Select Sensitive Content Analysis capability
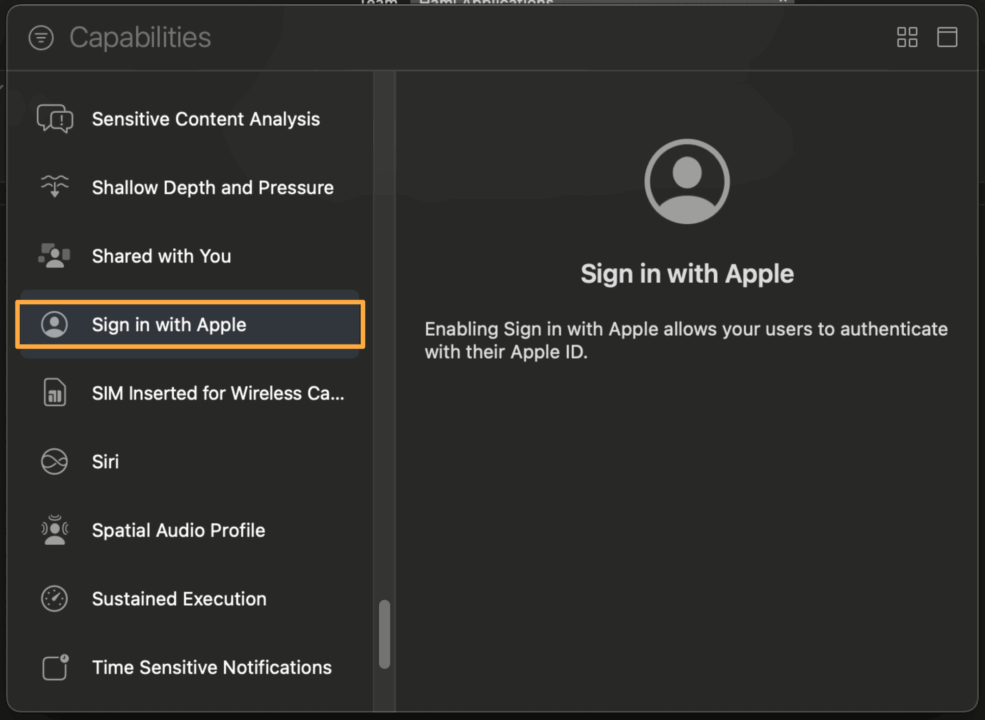The width and height of the screenshot is (985, 720). (x=190, y=119)
